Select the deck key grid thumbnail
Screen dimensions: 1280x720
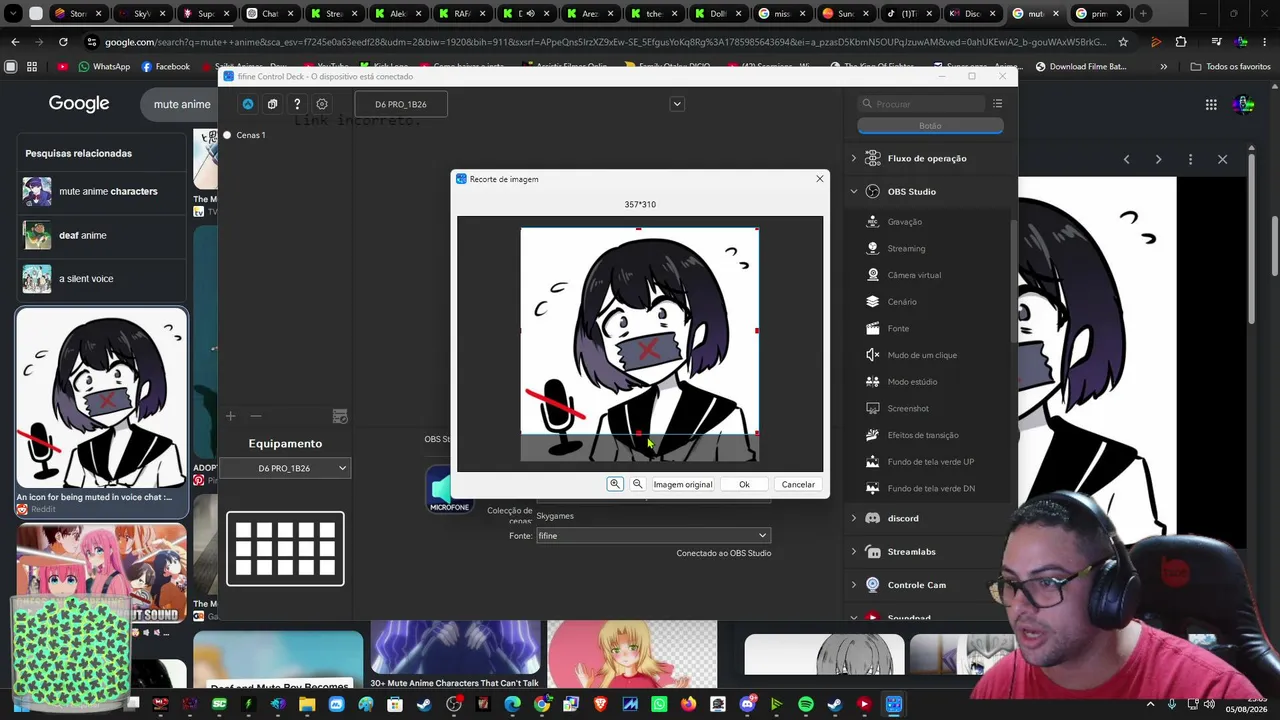coord(285,548)
